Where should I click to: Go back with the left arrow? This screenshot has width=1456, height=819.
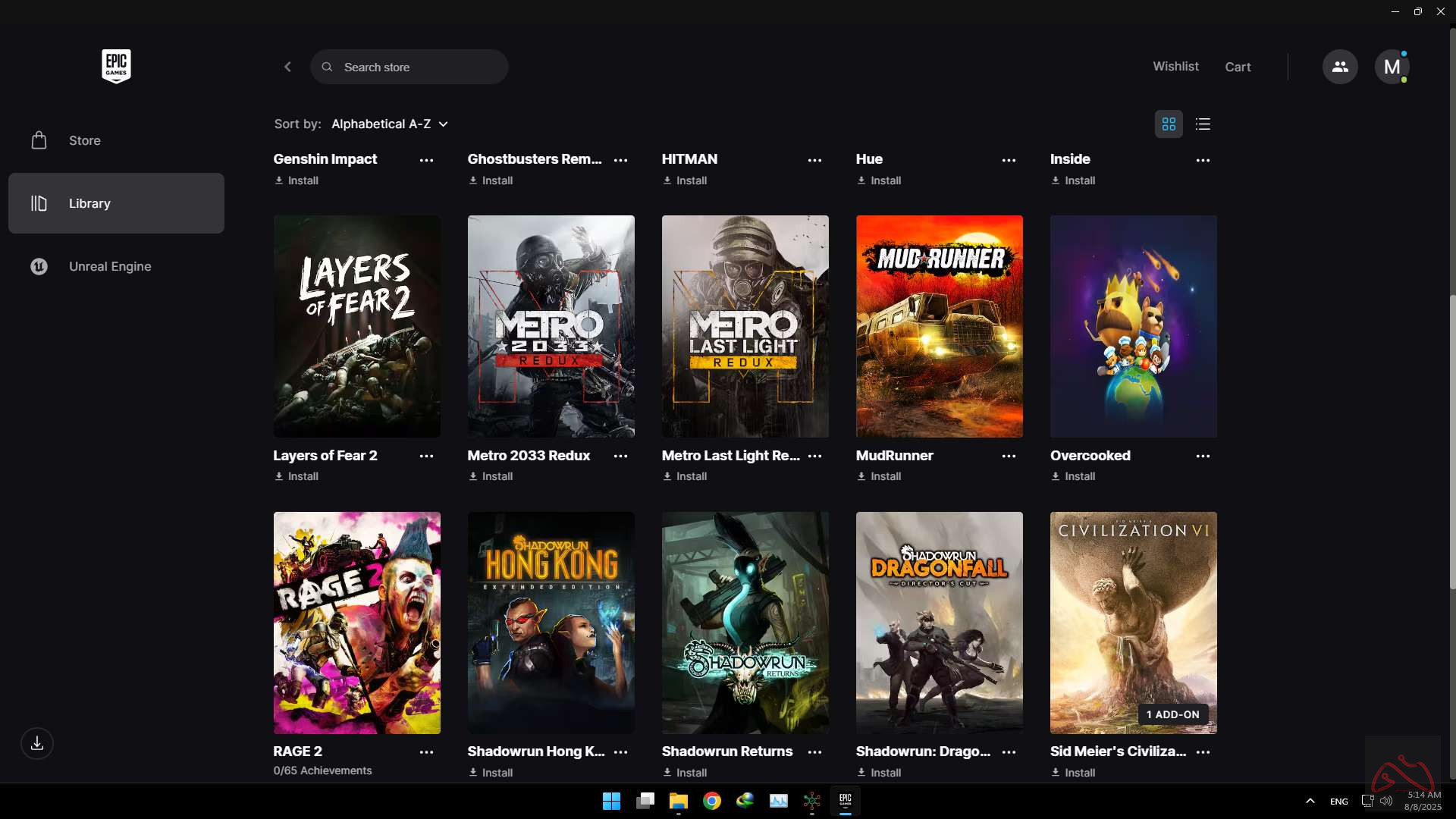(x=287, y=67)
